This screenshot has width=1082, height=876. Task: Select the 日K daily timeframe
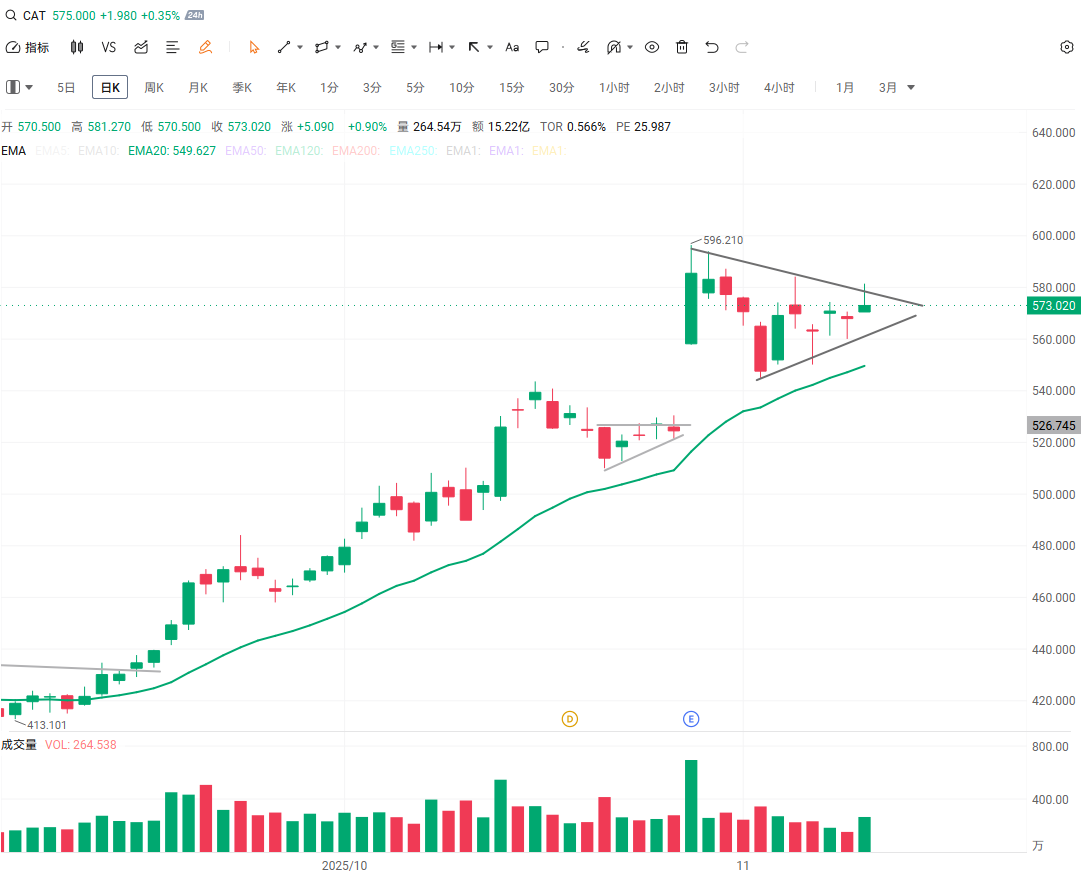pos(110,88)
